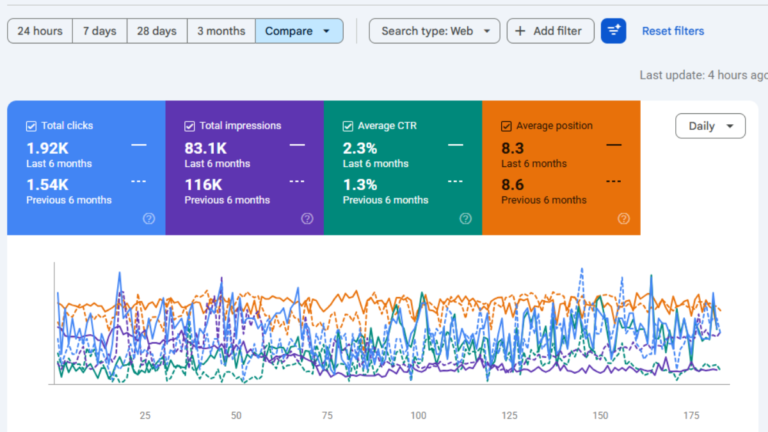Click the 2.3% average CTR value
Viewport: 768px width, 432px height.
point(360,148)
